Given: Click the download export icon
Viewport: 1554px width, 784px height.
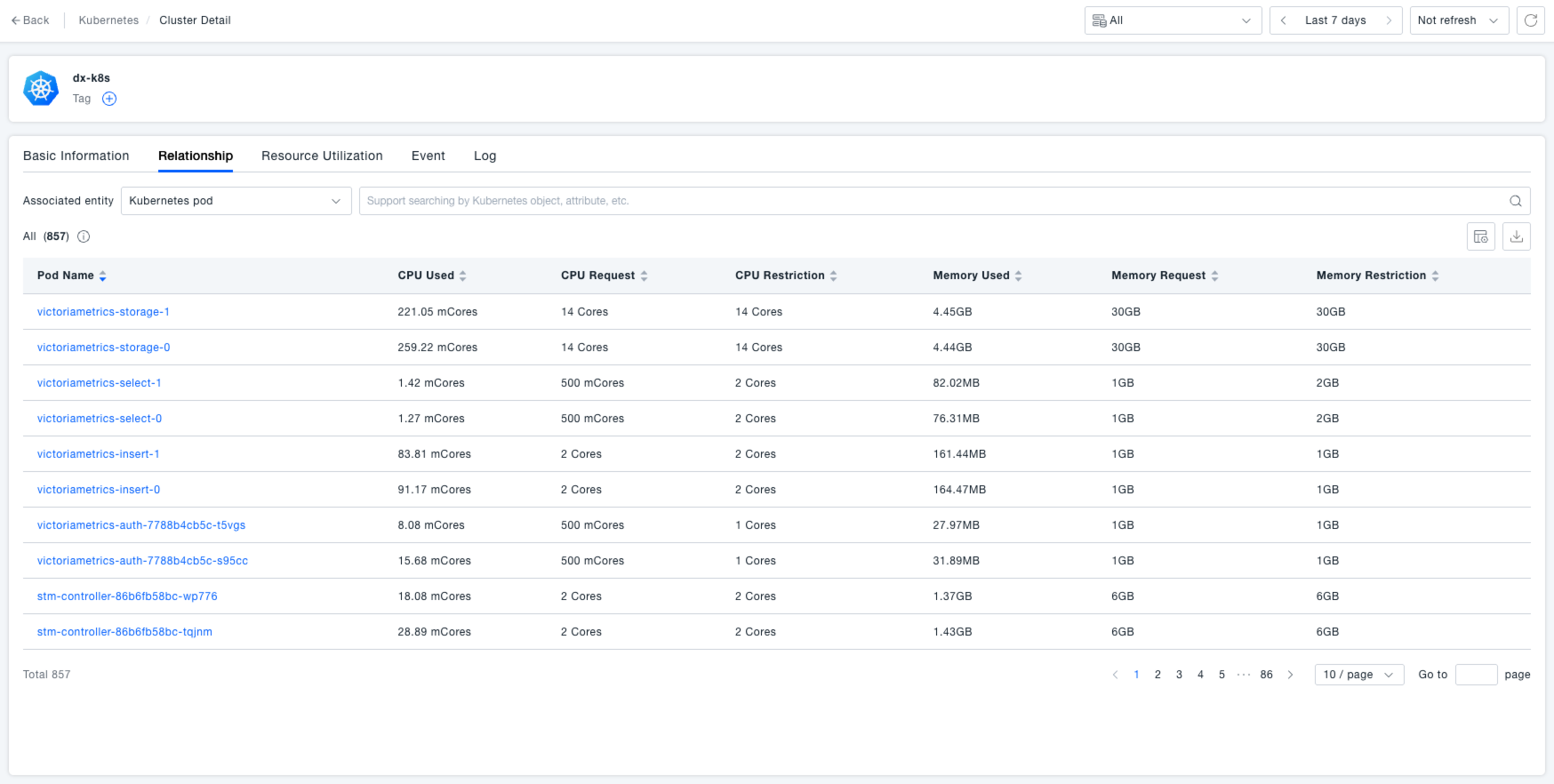Looking at the screenshot, I should click(1516, 236).
